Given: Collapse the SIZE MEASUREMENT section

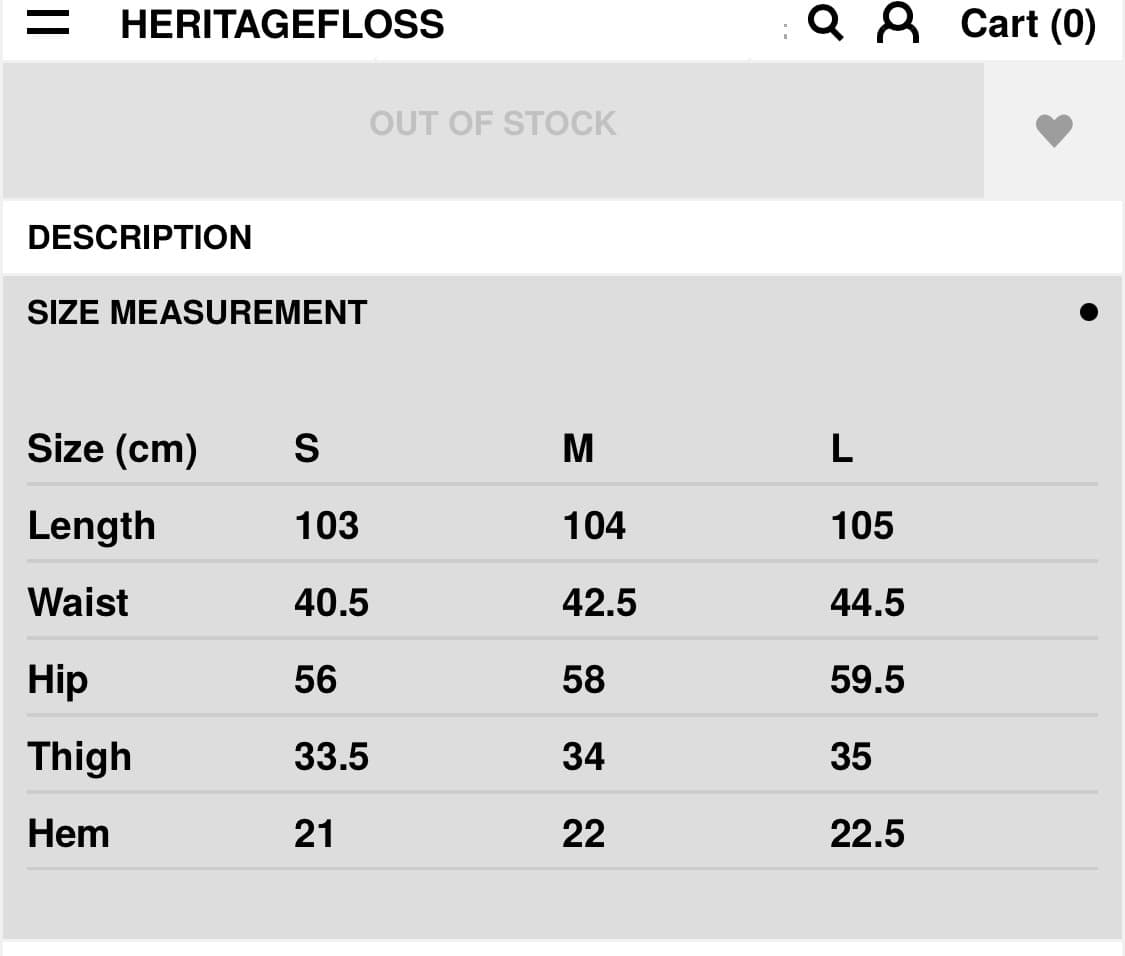Looking at the screenshot, I should pyautogui.click(x=197, y=312).
